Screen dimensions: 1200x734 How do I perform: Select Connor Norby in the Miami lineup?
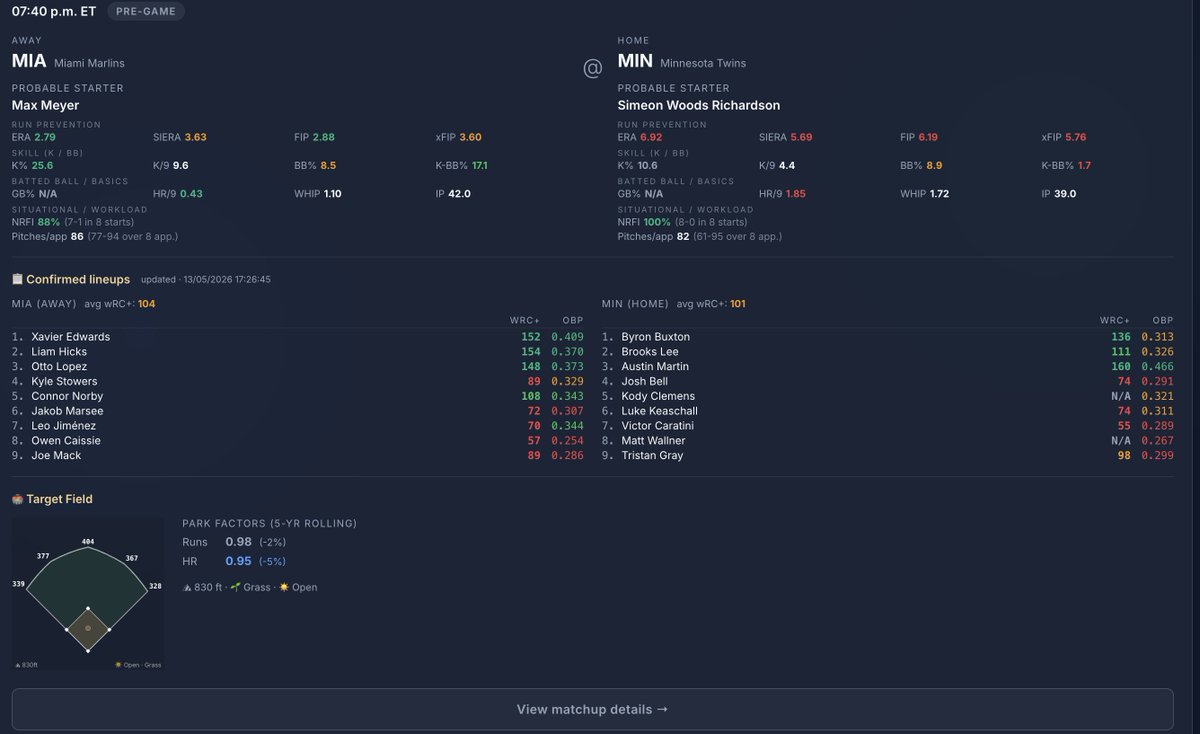click(67, 396)
